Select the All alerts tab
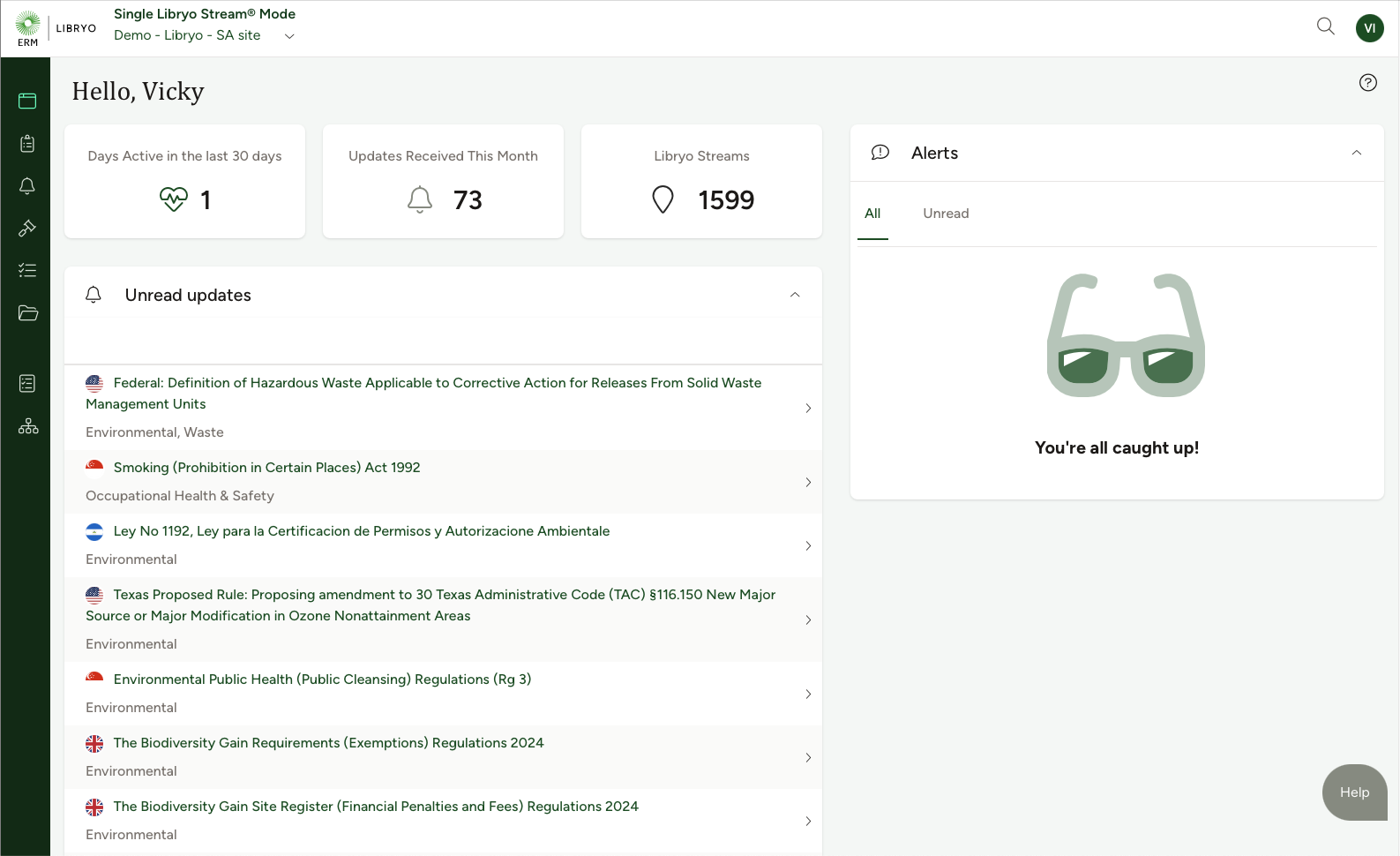 [872, 214]
